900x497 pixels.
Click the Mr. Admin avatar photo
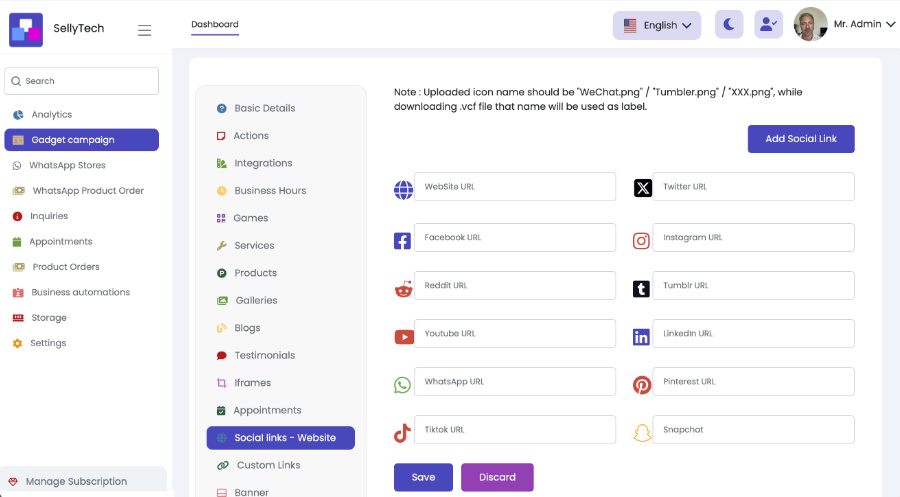click(810, 24)
